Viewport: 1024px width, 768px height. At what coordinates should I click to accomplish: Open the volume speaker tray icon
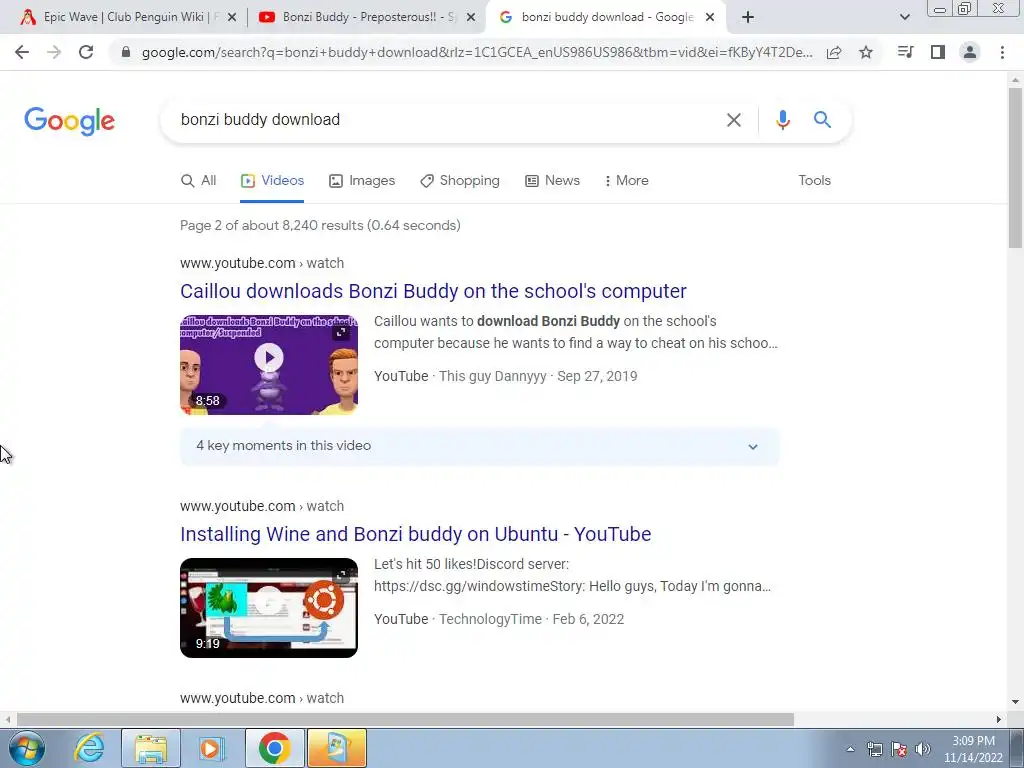[923, 749]
